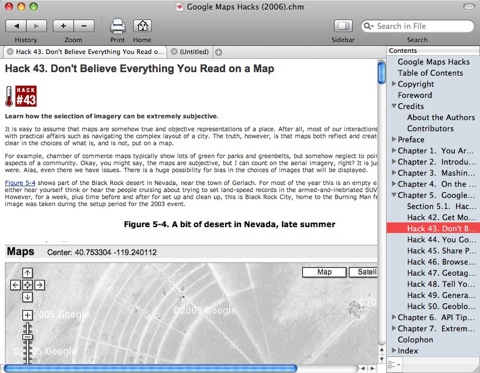This screenshot has width=480, height=373.
Task: Expand Chapter 3 in contents
Action: (x=394, y=173)
